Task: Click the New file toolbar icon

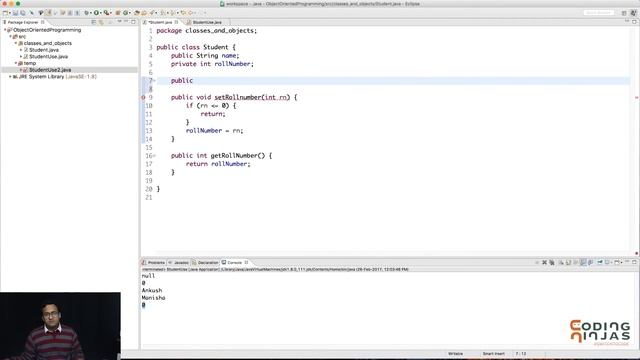Action: click(x=5, y=13)
